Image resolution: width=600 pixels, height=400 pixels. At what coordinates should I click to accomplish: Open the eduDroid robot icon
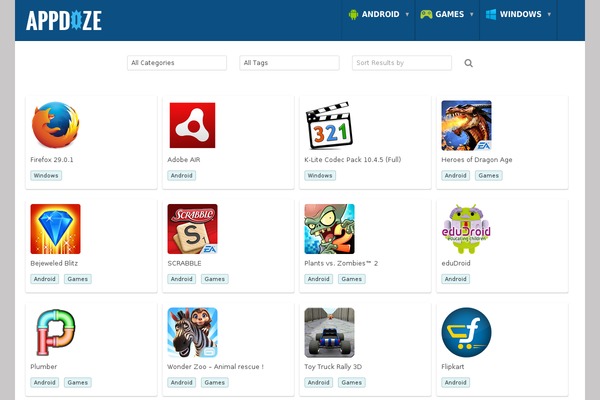[x=466, y=229]
